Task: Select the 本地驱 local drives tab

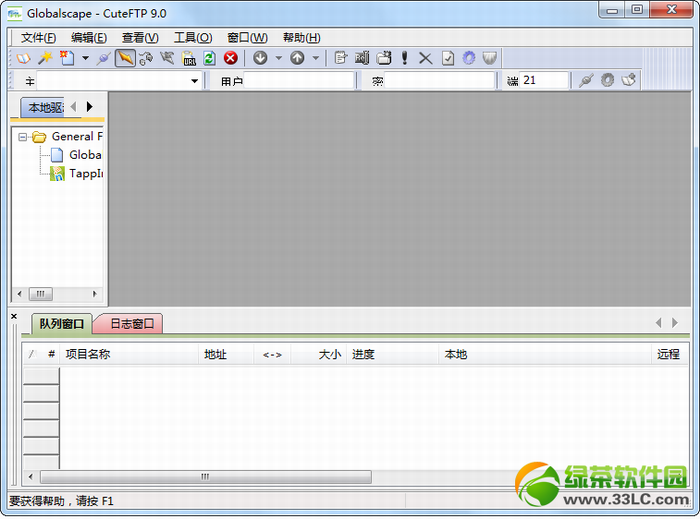Action: click(x=43, y=107)
